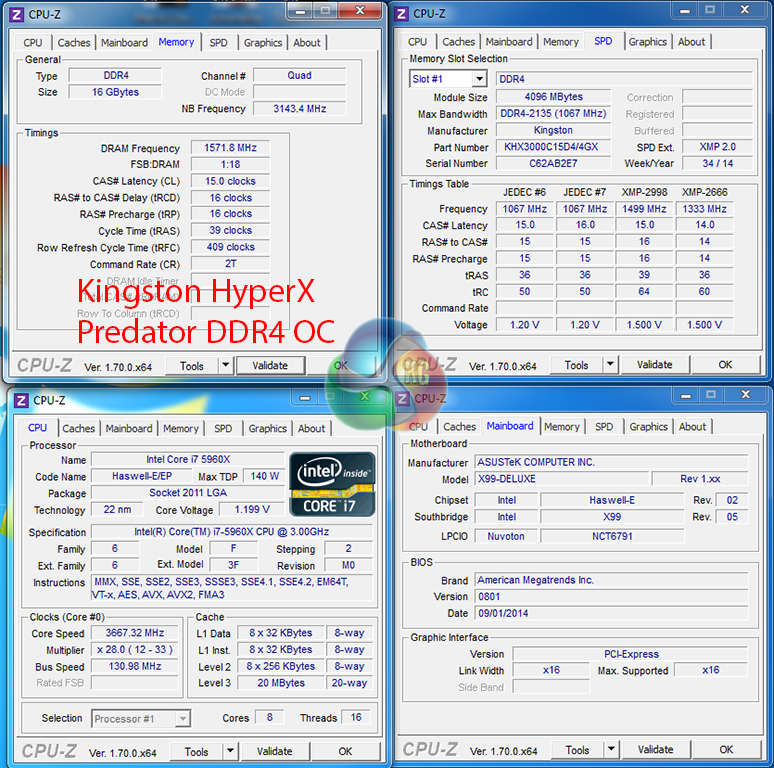774x768 pixels.
Task: Click the Multiplier value x 28.0 (12 - 33)
Action: (135, 650)
